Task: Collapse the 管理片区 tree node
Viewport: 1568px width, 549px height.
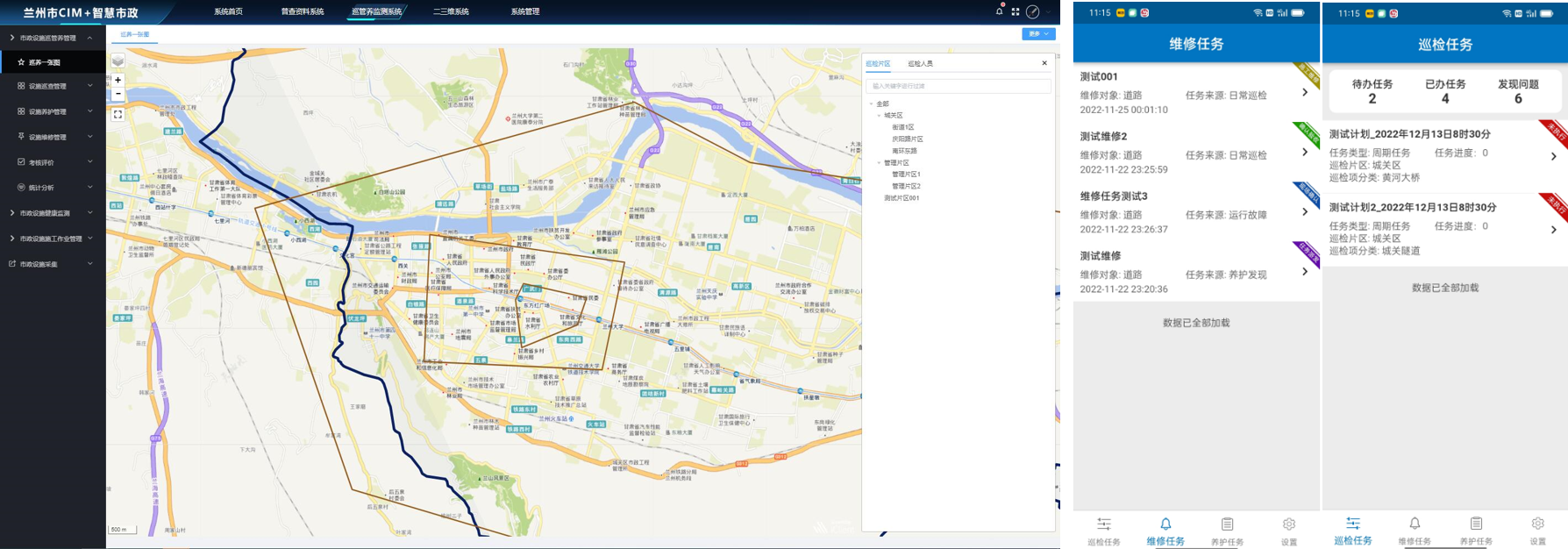Action: [x=879, y=163]
